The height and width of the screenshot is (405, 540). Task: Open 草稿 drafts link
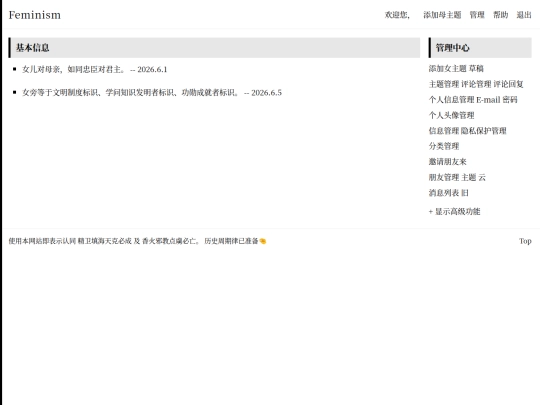476,69
